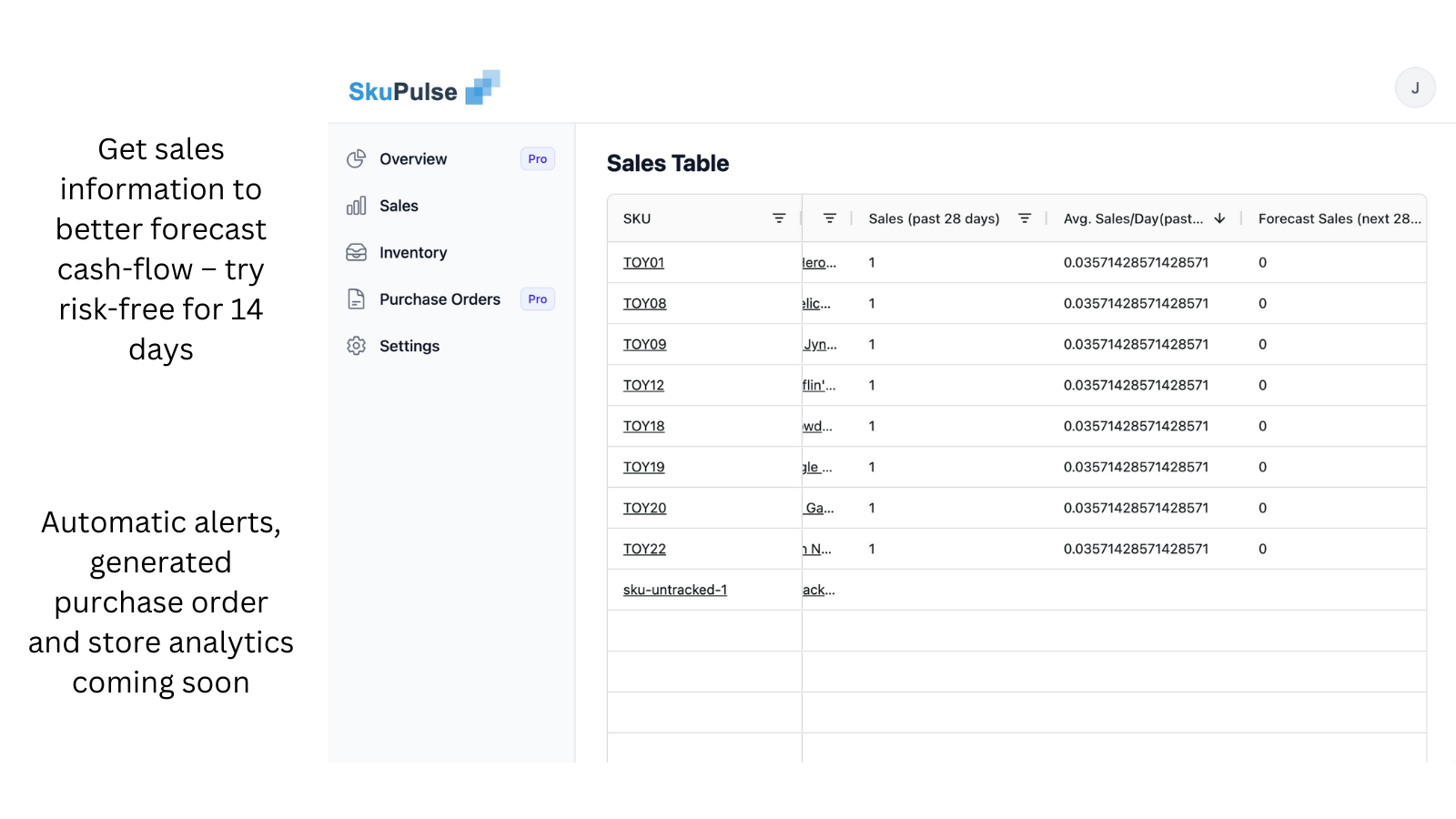This screenshot has width=1456, height=819.
Task: Click the filter funnel on the SKU column
Action: point(779,217)
